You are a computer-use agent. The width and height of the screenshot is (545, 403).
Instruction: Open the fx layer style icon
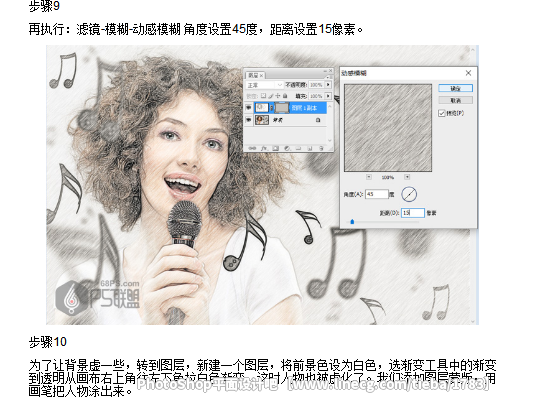(x=264, y=148)
